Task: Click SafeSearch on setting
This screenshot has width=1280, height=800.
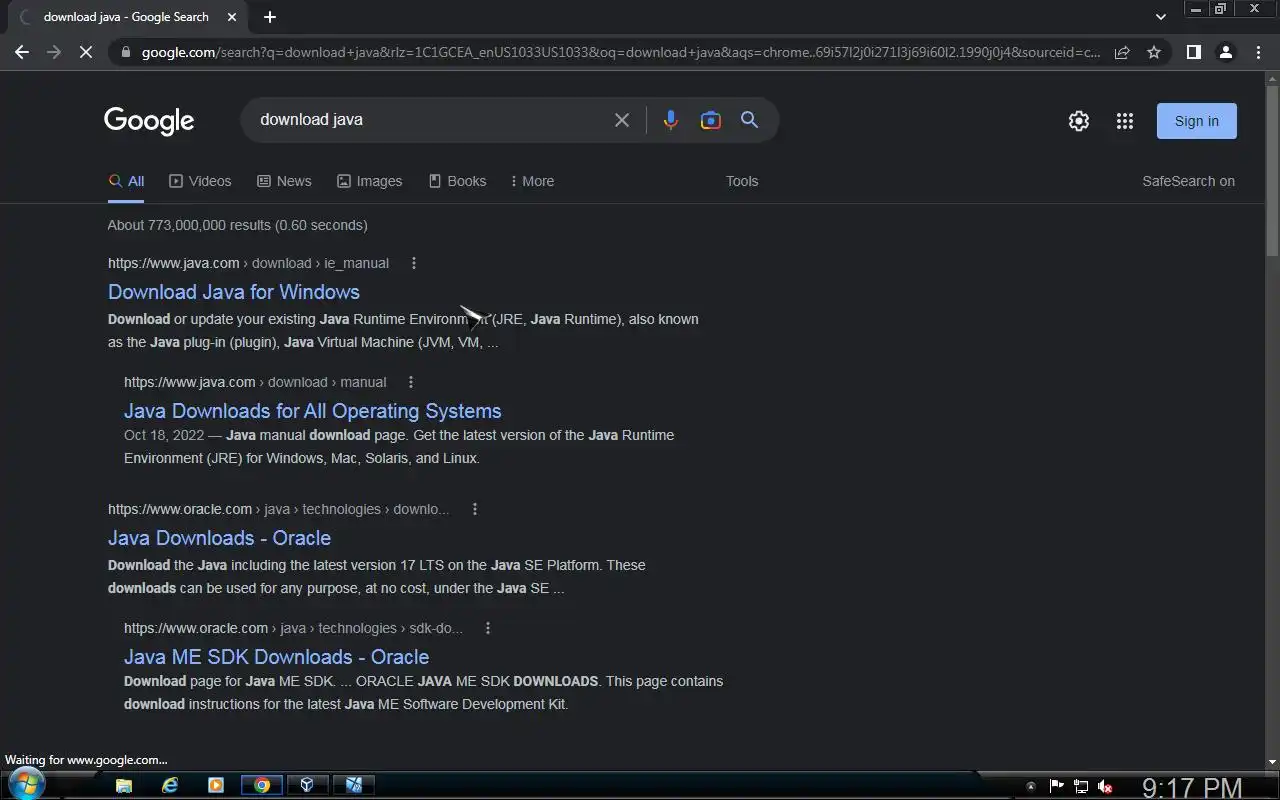Action: click(x=1188, y=181)
